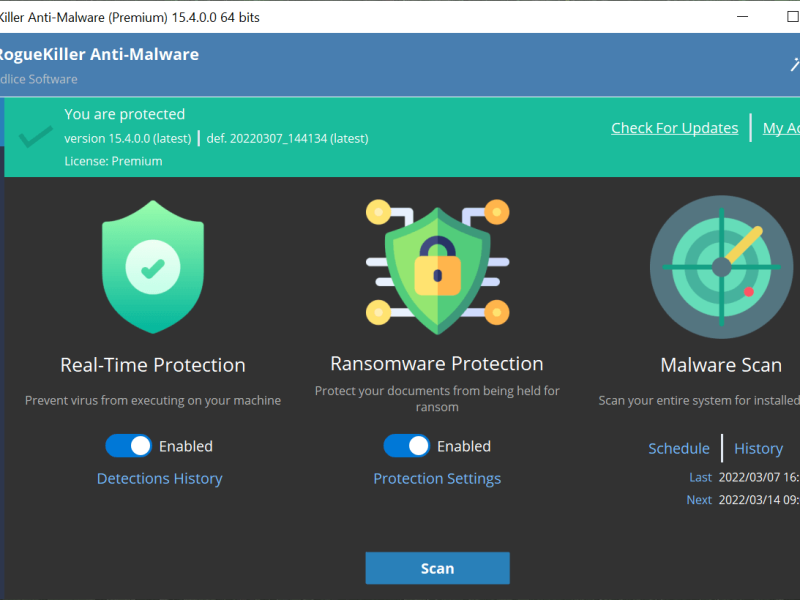Open Detections History
Image resolution: width=800 pixels, height=600 pixels.
[160, 479]
